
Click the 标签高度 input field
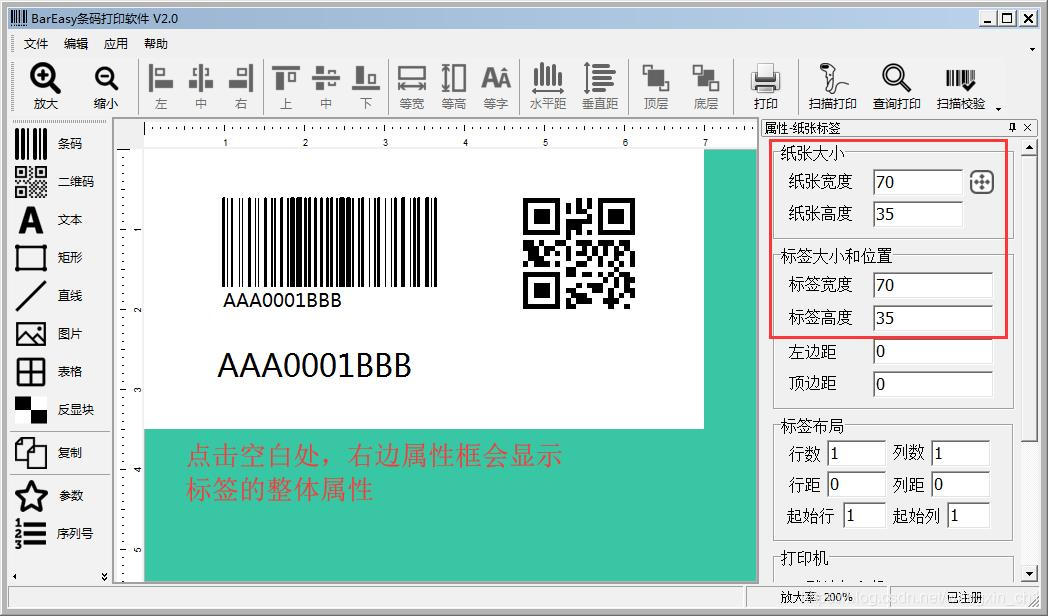[x=933, y=318]
